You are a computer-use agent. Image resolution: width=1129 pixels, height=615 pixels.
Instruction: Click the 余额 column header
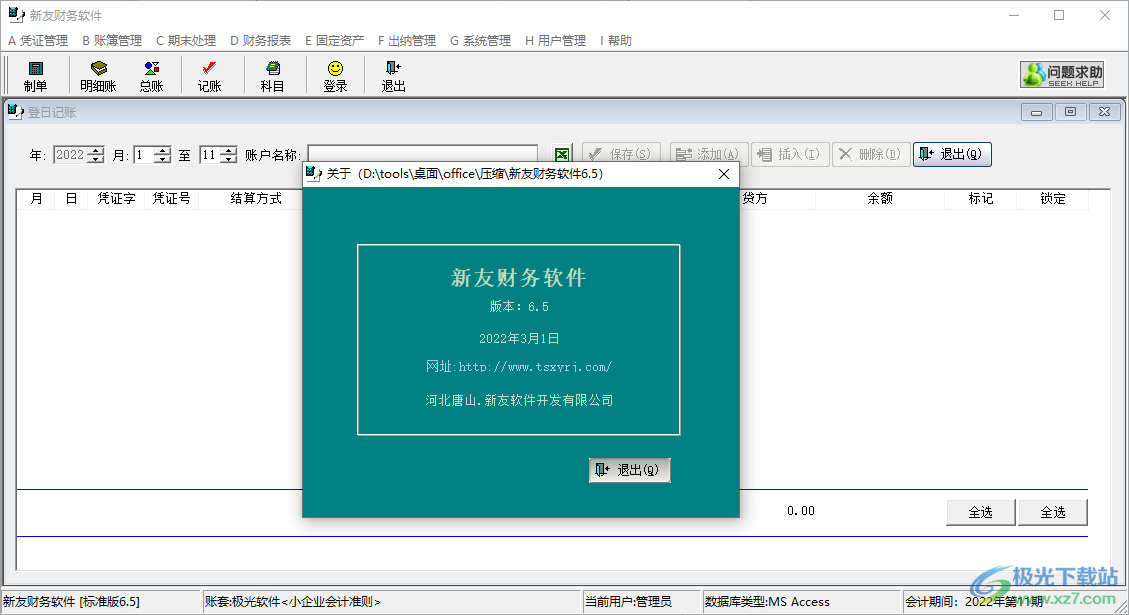(x=879, y=199)
